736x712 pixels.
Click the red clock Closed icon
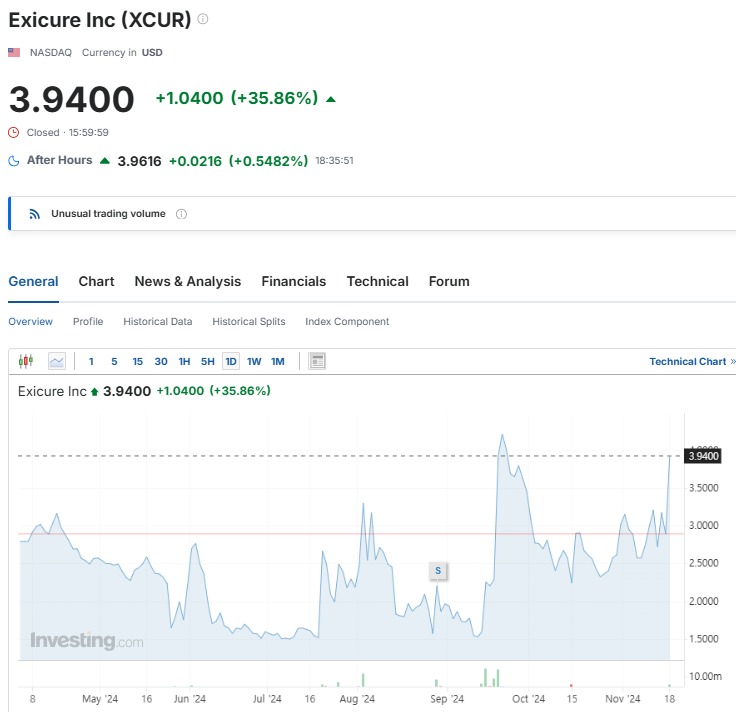click(14, 132)
